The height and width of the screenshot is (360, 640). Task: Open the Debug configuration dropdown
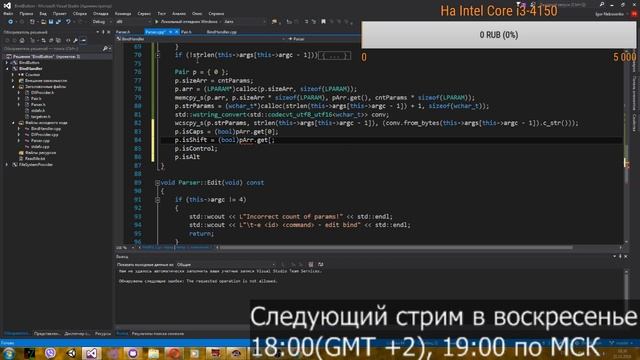(x=101, y=22)
